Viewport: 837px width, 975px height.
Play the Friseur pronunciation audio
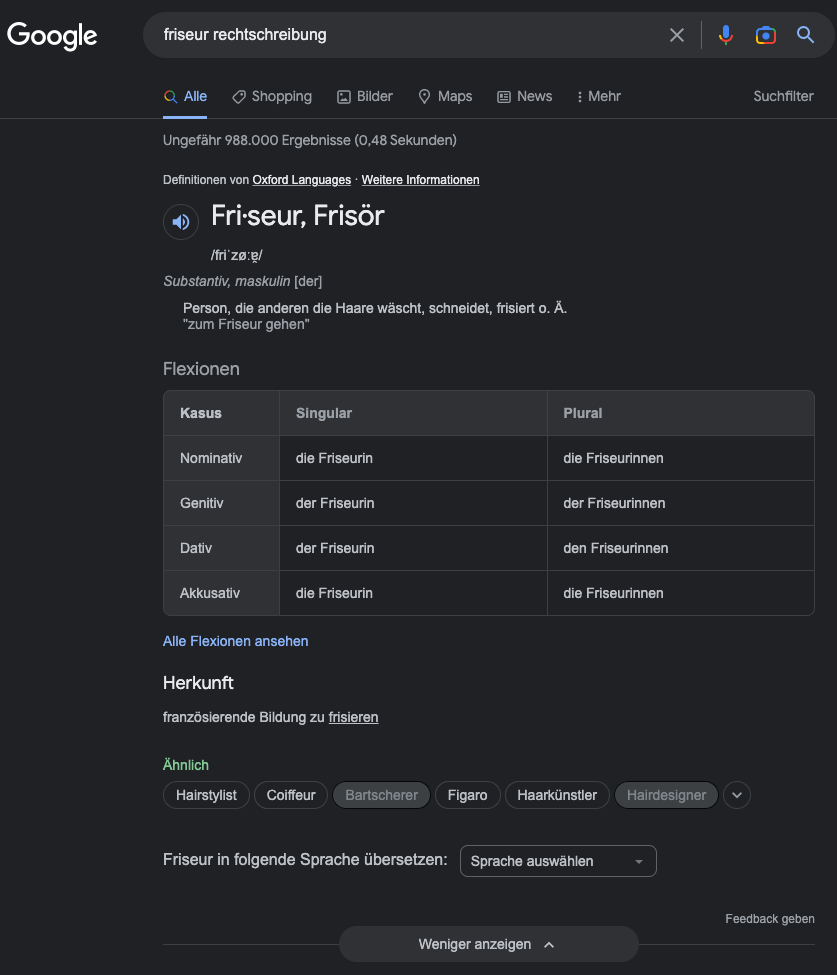click(x=180, y=221)
